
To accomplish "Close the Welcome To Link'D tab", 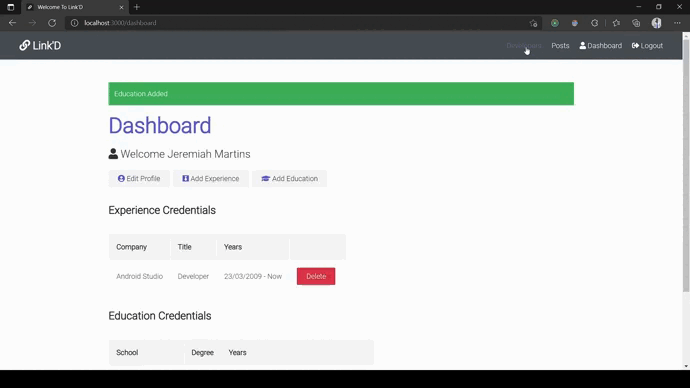I will click(121, 7).
